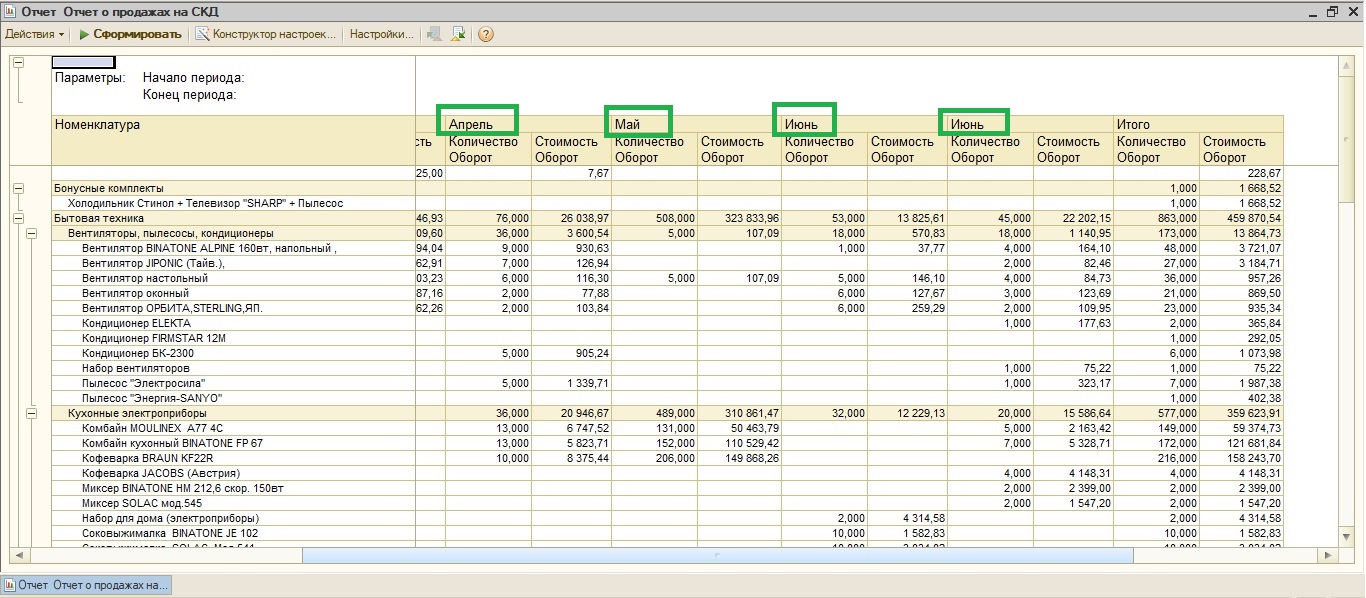Screen dimensions: 1366x598
Task: Click the Конструктор настроек pencil icon
Action: tap(202, 34)
